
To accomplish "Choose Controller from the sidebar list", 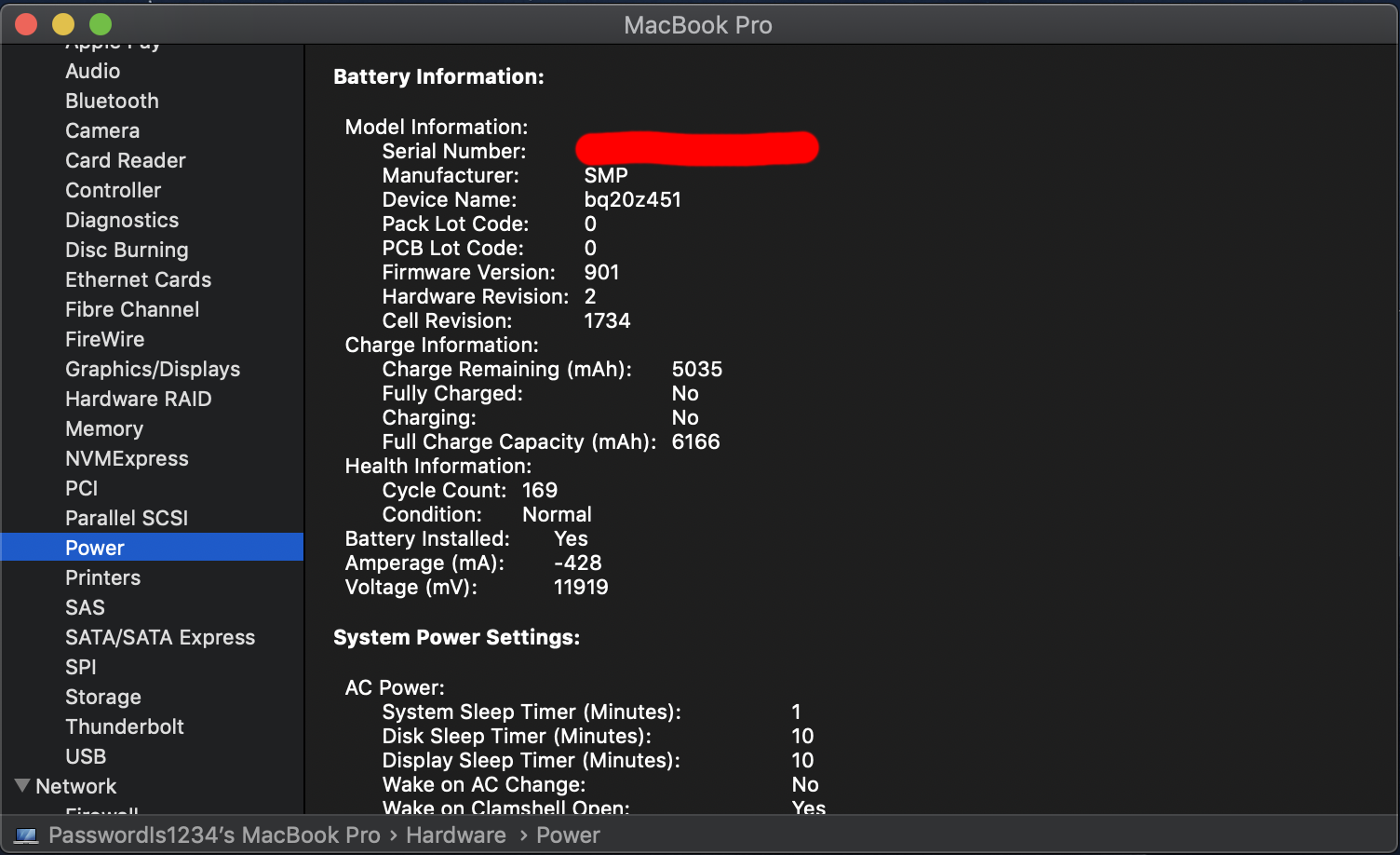I will pyautogui.click(x=113, y=190).
